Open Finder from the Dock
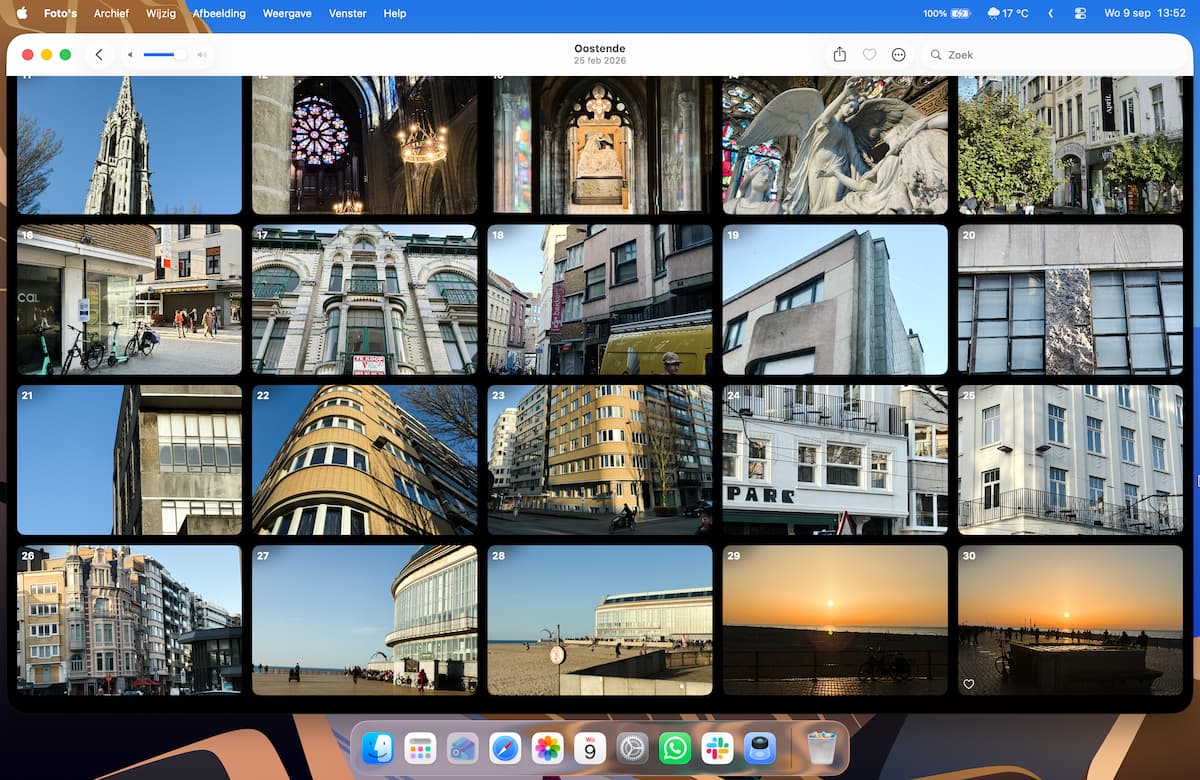This screenshot has width=1200, height=780. (377, 748)
